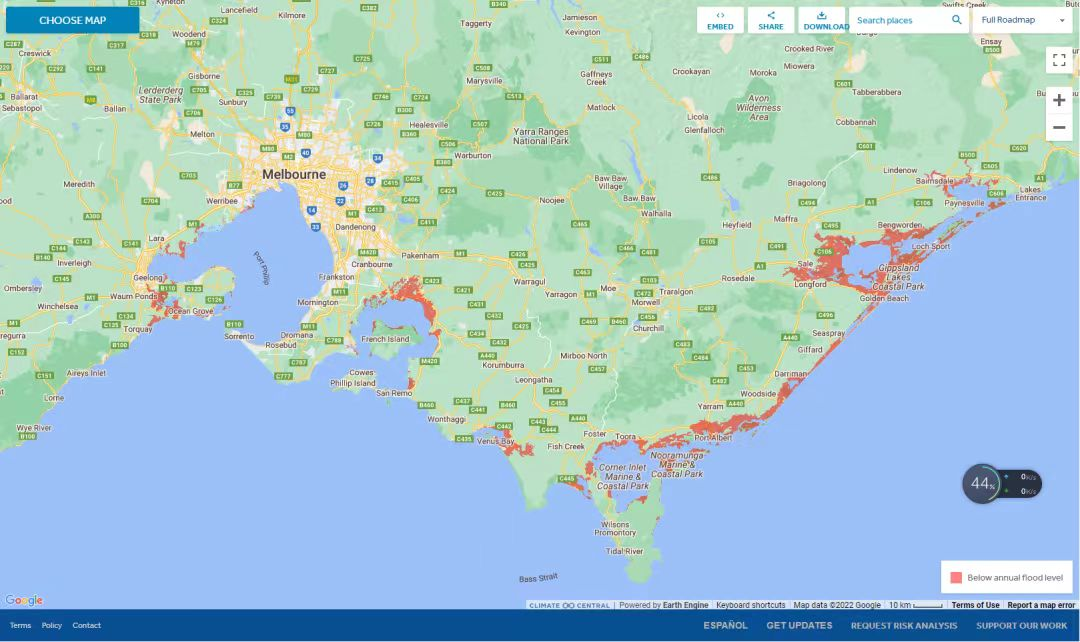This screenshot has width=1080, height=642.
Task: Click the Google logo on map
Action: [x=24, y=600]
